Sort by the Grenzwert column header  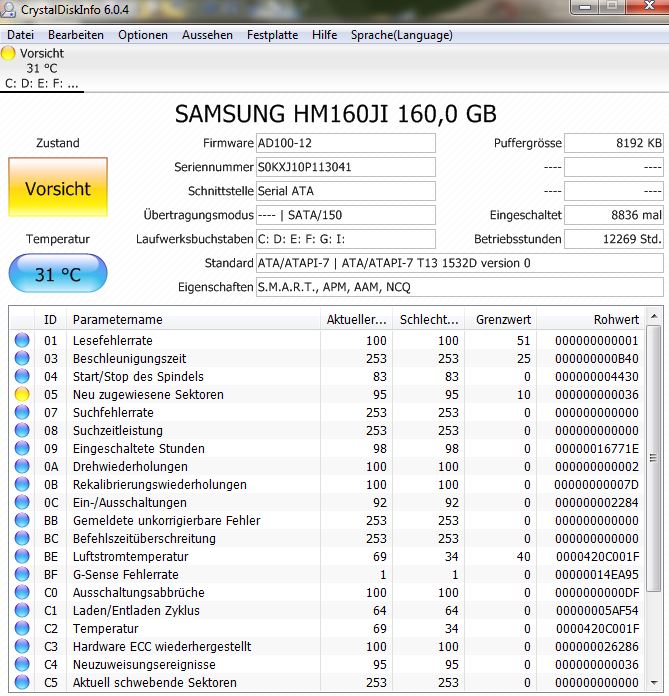click(x=501, y=320)
